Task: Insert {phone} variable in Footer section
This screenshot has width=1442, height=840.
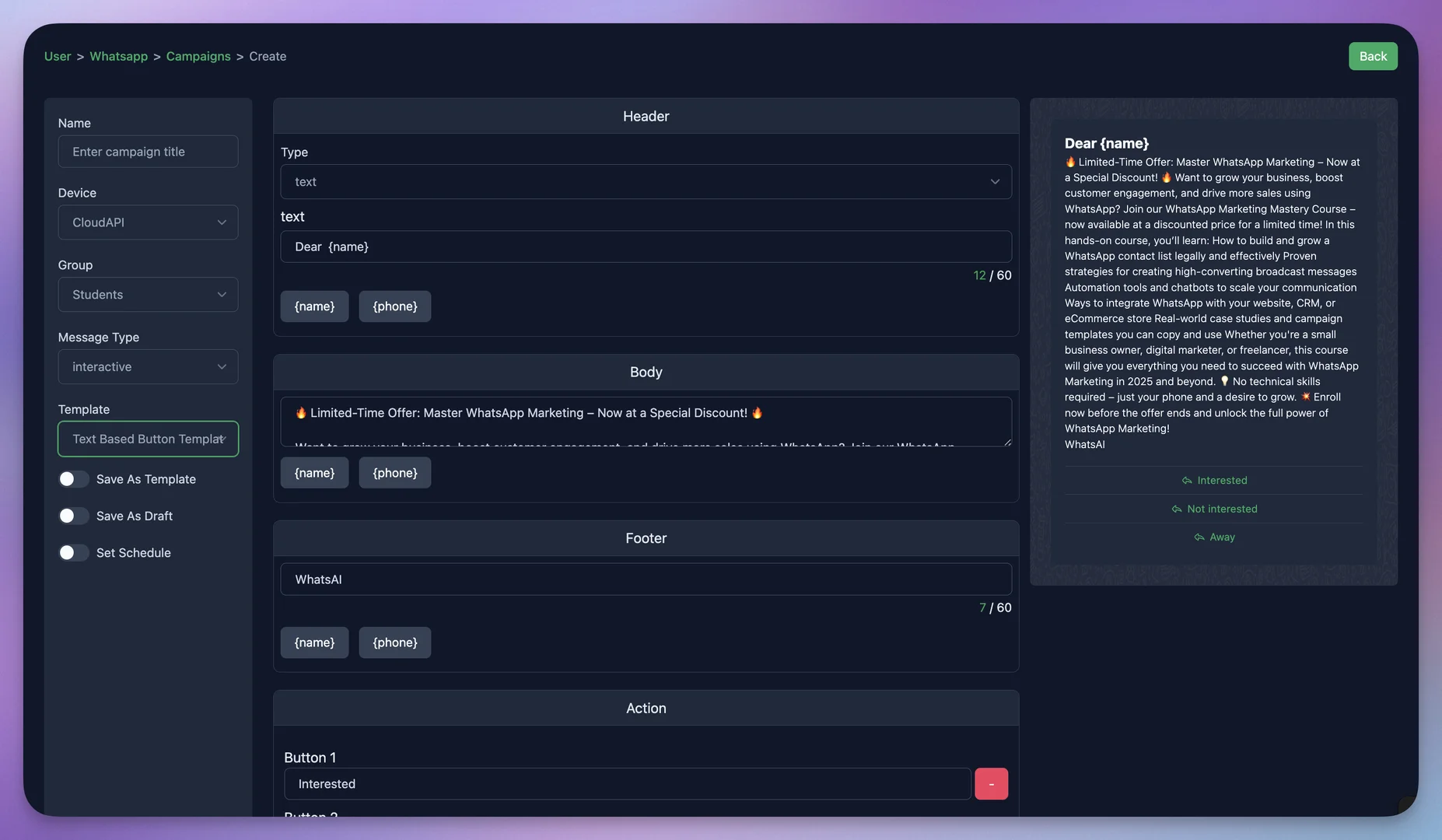Action: (394, 642)
